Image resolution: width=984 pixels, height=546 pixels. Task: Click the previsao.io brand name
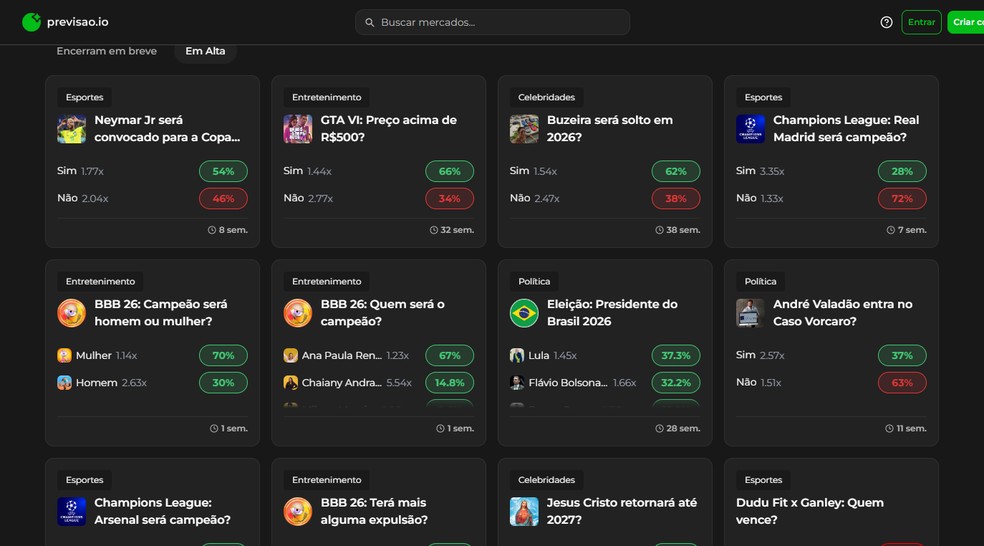pyautogui.click(x=77, y=22)
